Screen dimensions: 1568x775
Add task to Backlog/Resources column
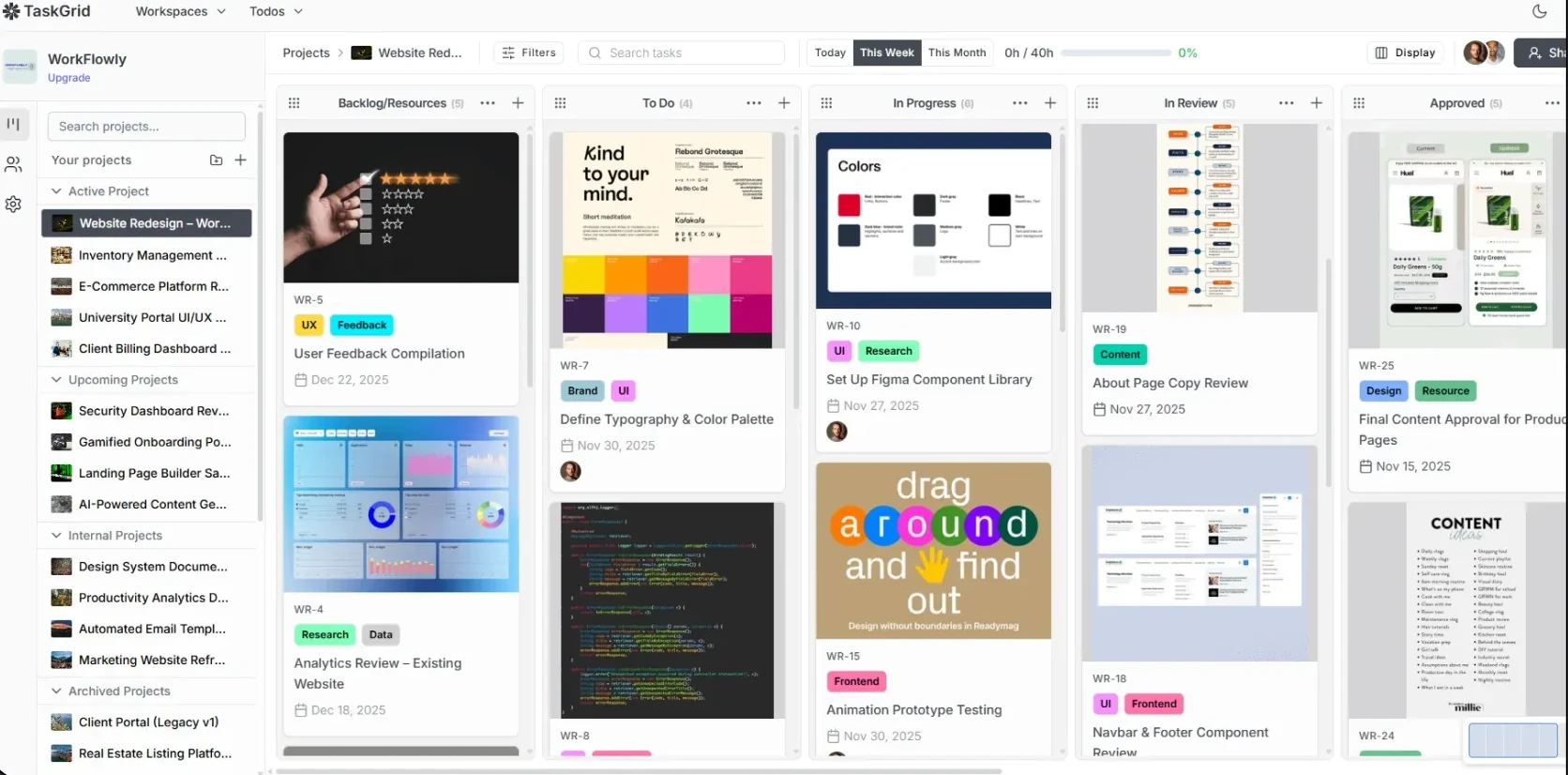coord(518,103)
